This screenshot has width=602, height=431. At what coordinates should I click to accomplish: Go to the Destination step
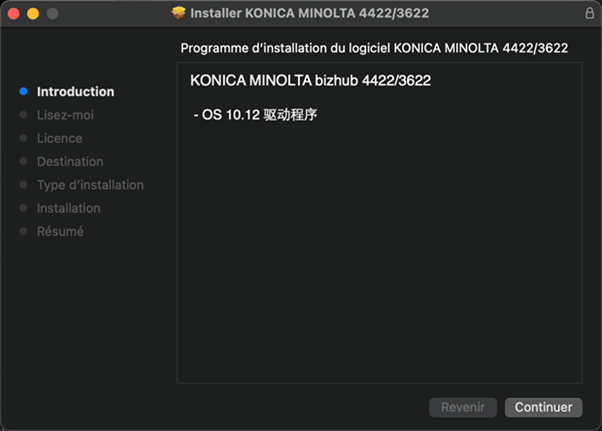coord(70,161)
